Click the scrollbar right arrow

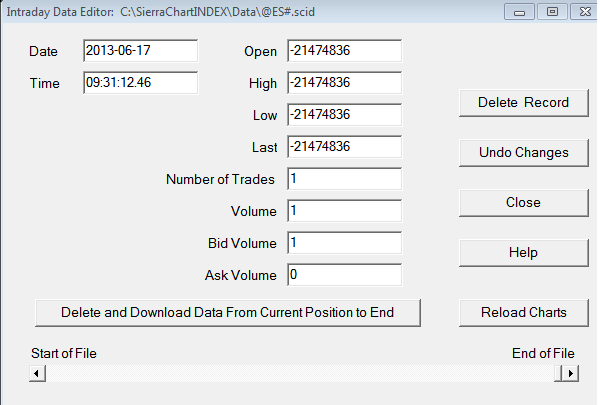(x=571, y=373)
